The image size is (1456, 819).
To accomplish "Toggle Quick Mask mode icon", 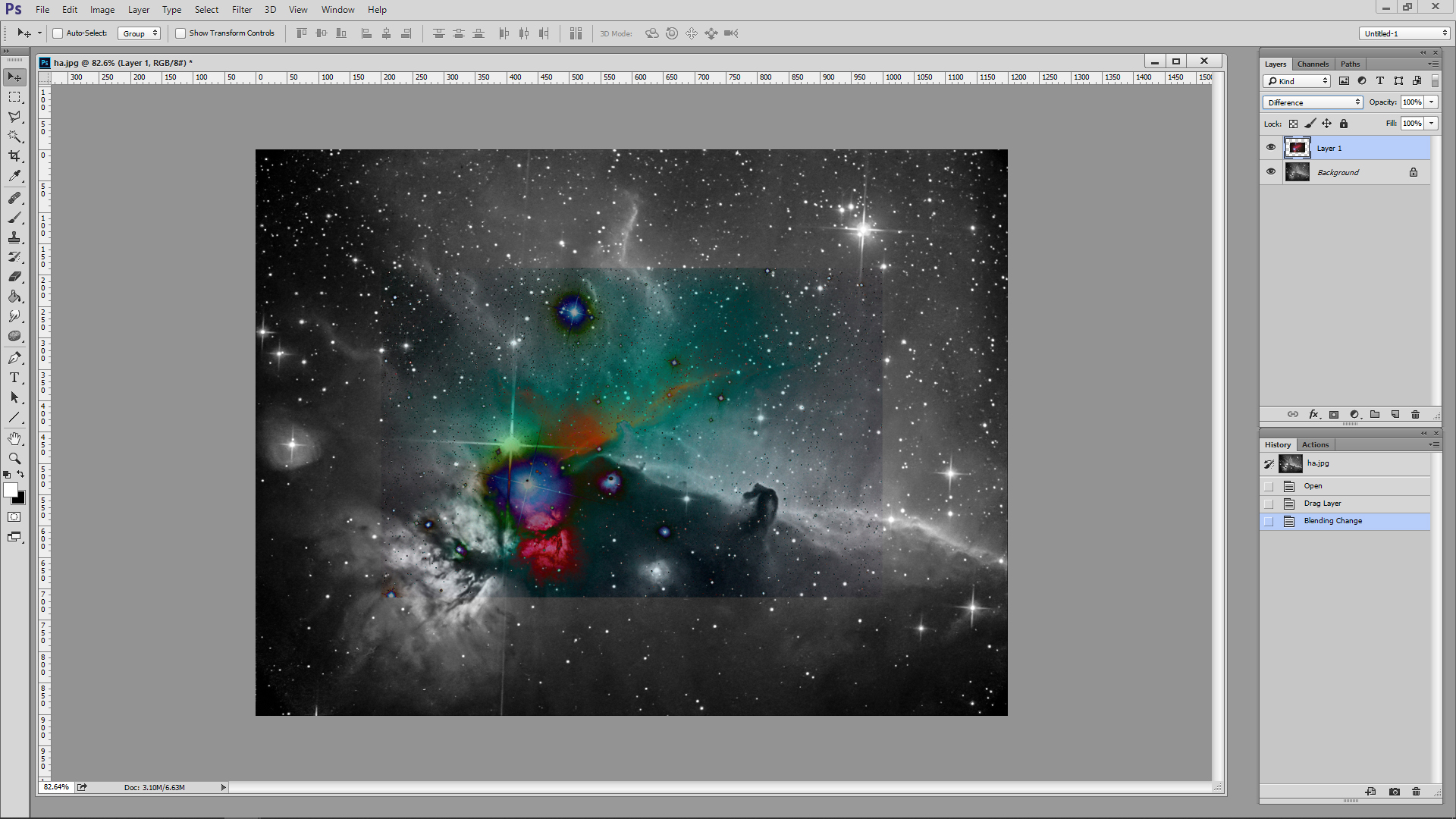I will click(x=14, y=517).
